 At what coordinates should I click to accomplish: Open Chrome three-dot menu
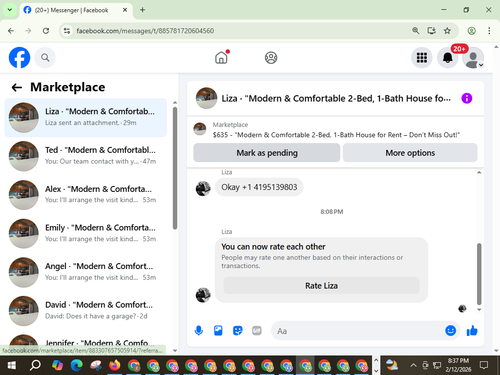coord(489,31)
